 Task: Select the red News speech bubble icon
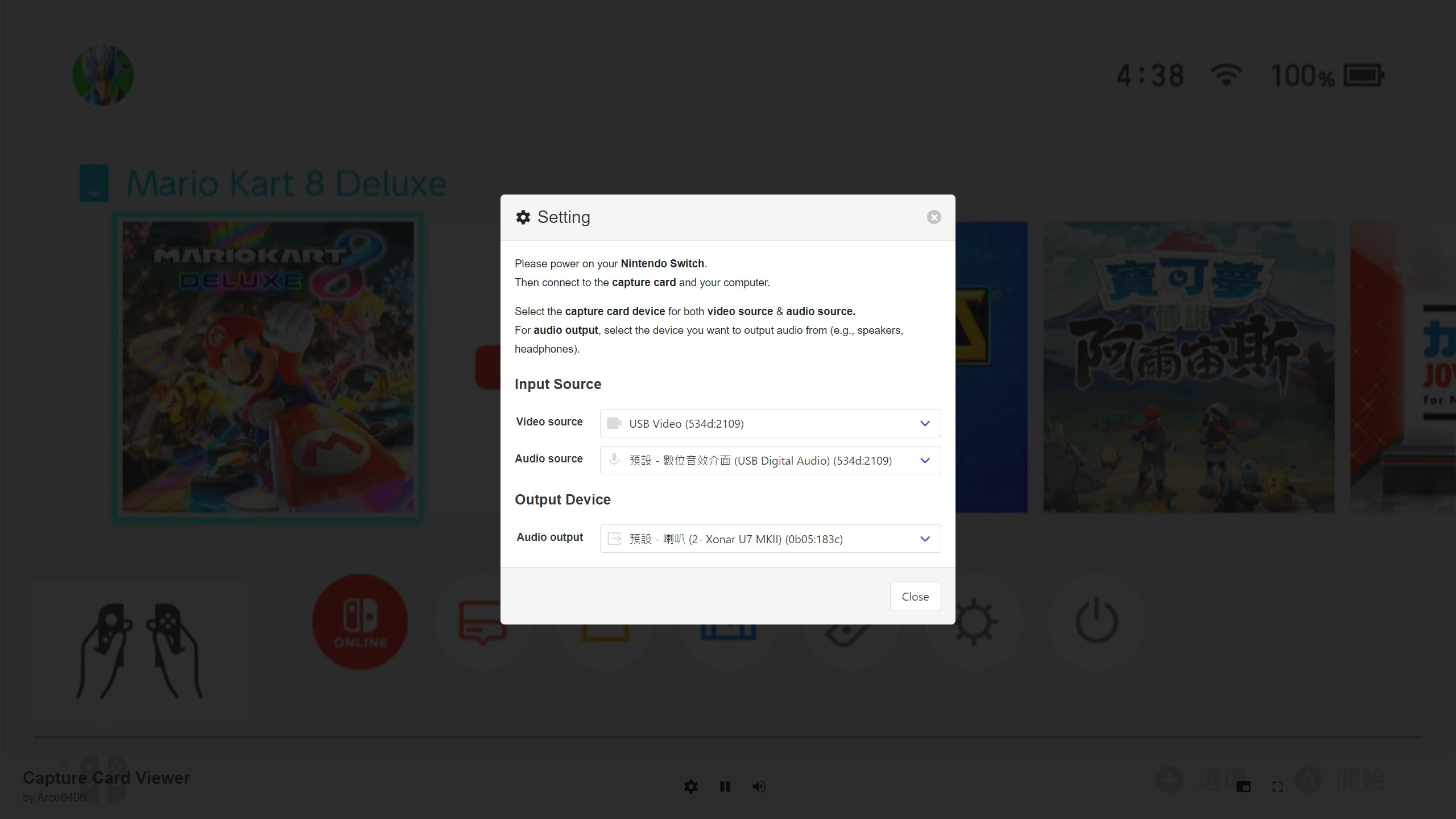(484, 622)
